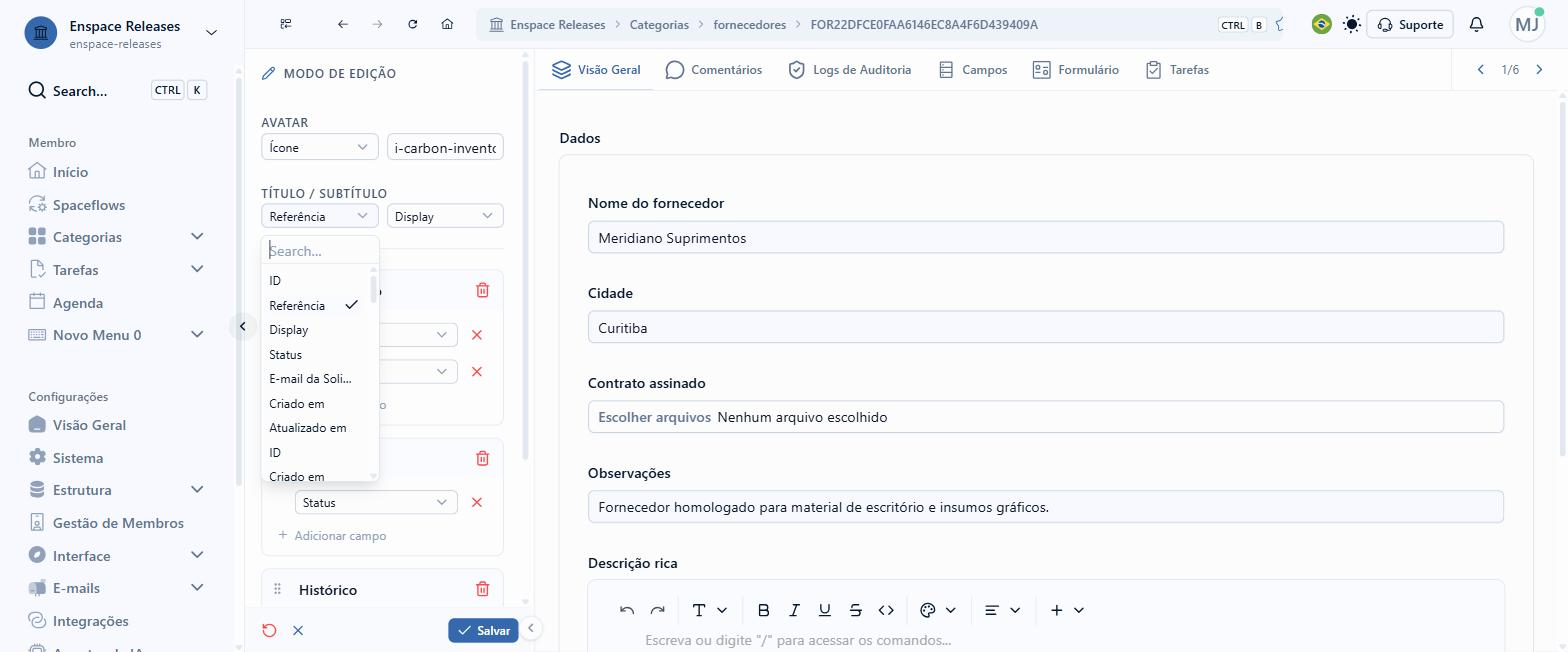Image resolution: width=1568 pixels, height=652 pixels.
Task: Grab the Histórico section drag handle
Action: pyautogui.click(x=277, y=589)
